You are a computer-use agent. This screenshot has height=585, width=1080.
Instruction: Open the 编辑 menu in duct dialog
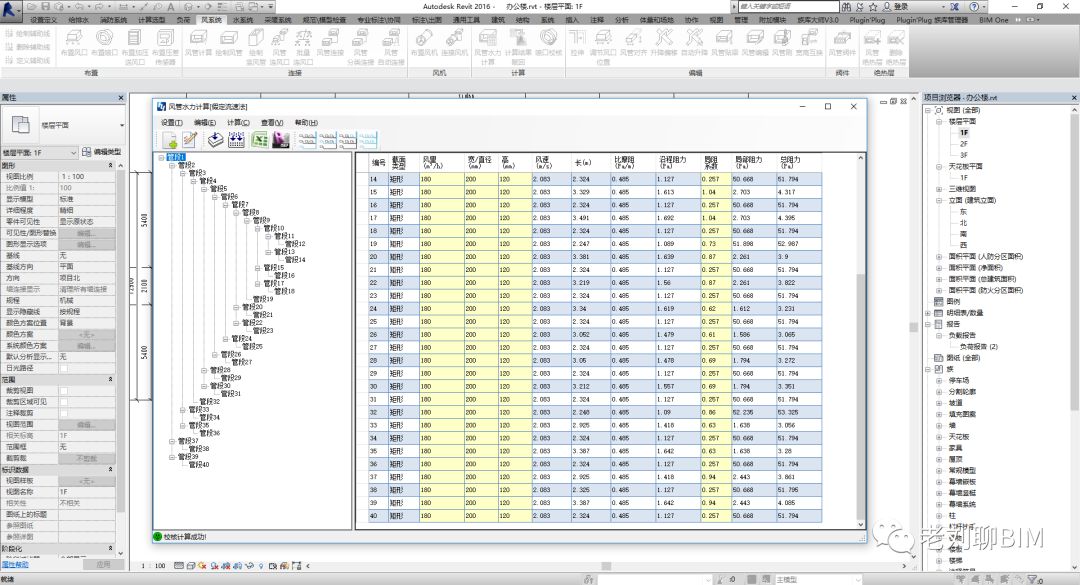205,123
